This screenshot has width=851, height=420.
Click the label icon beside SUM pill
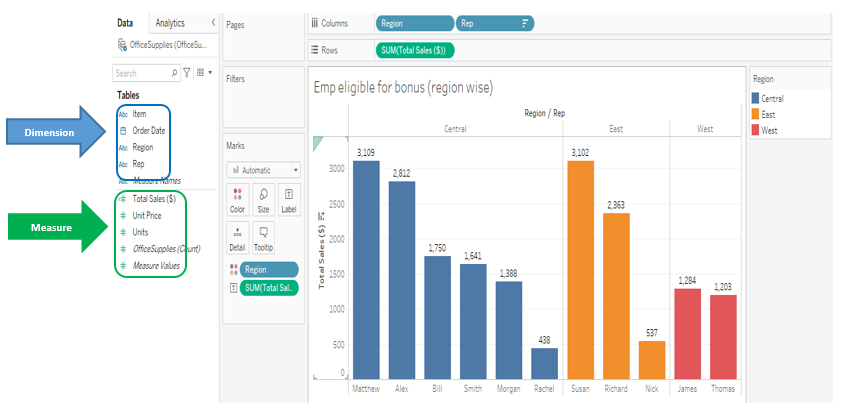tap(233, 288)
